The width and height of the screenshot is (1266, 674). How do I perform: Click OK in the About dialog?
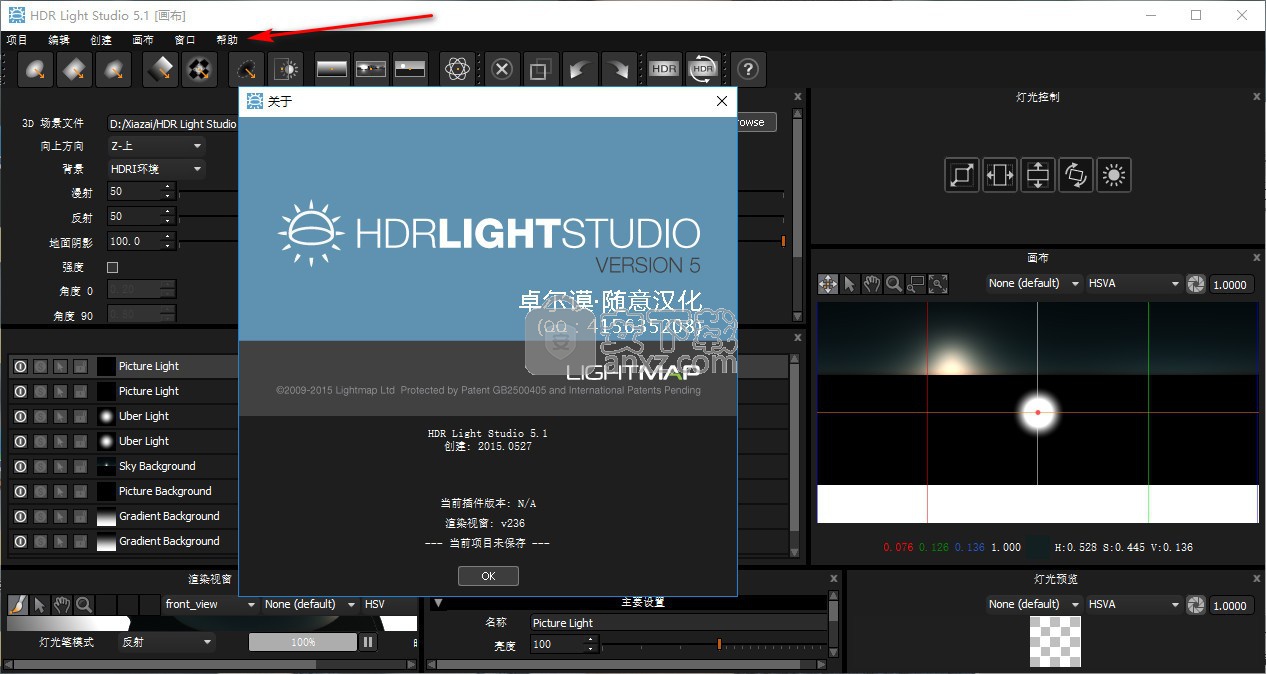[488, 576]
